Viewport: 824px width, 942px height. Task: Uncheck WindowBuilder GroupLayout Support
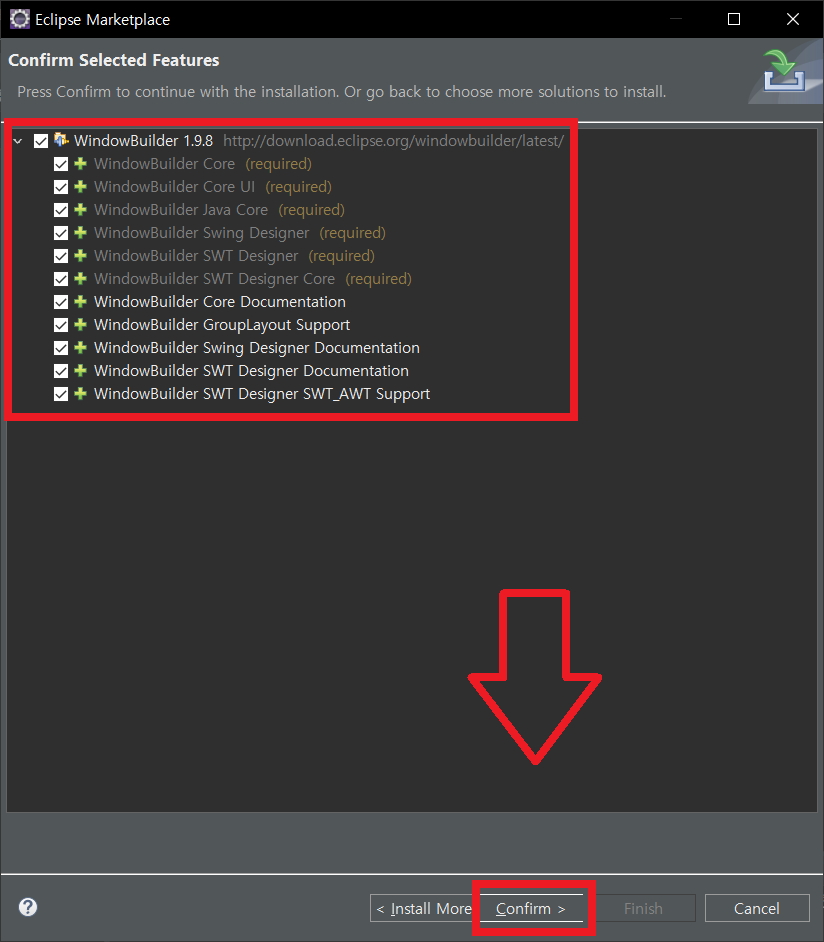pyautogui.click(x=61, y=325)
